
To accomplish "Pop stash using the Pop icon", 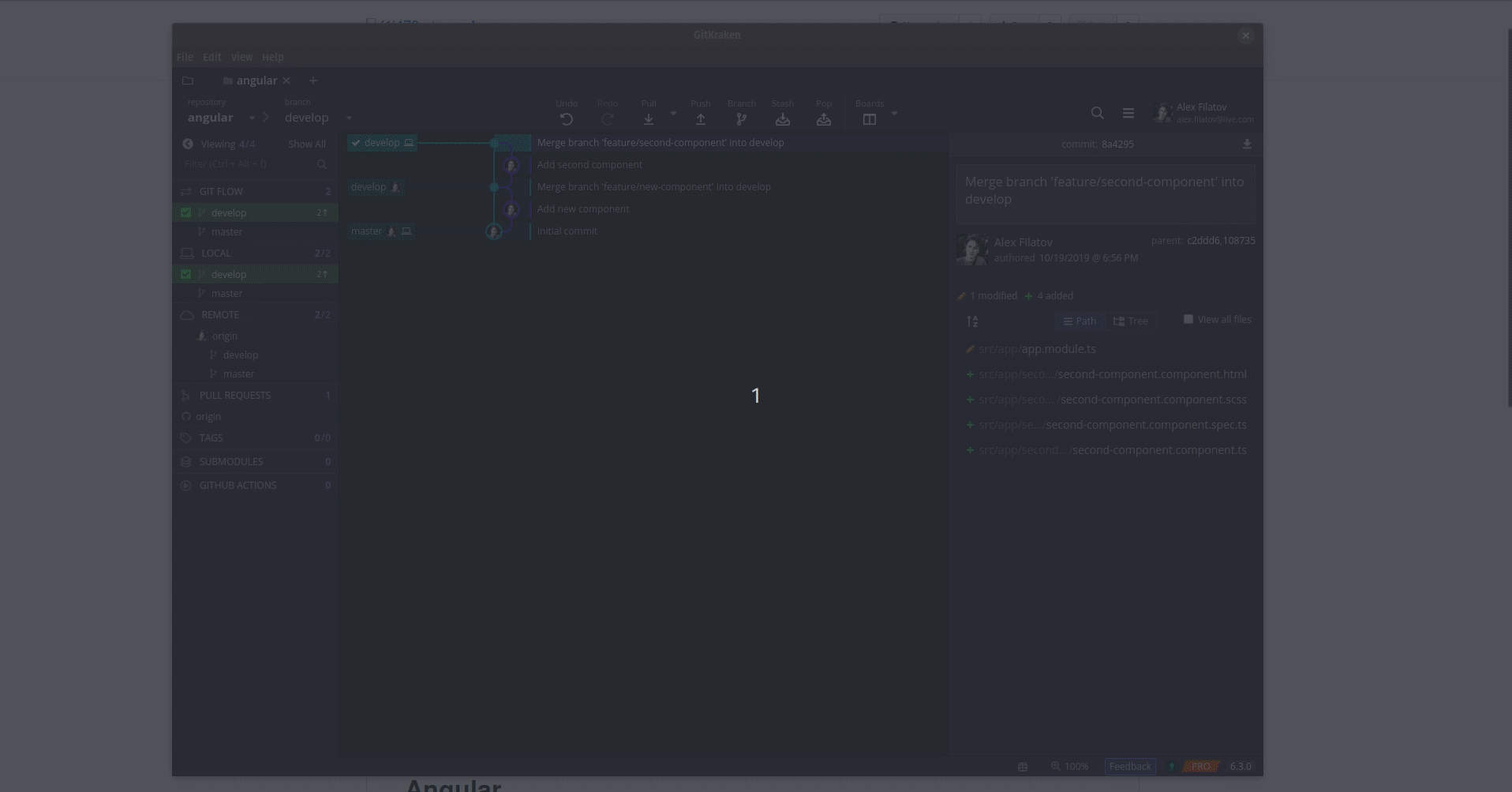I will coord(824,119).
